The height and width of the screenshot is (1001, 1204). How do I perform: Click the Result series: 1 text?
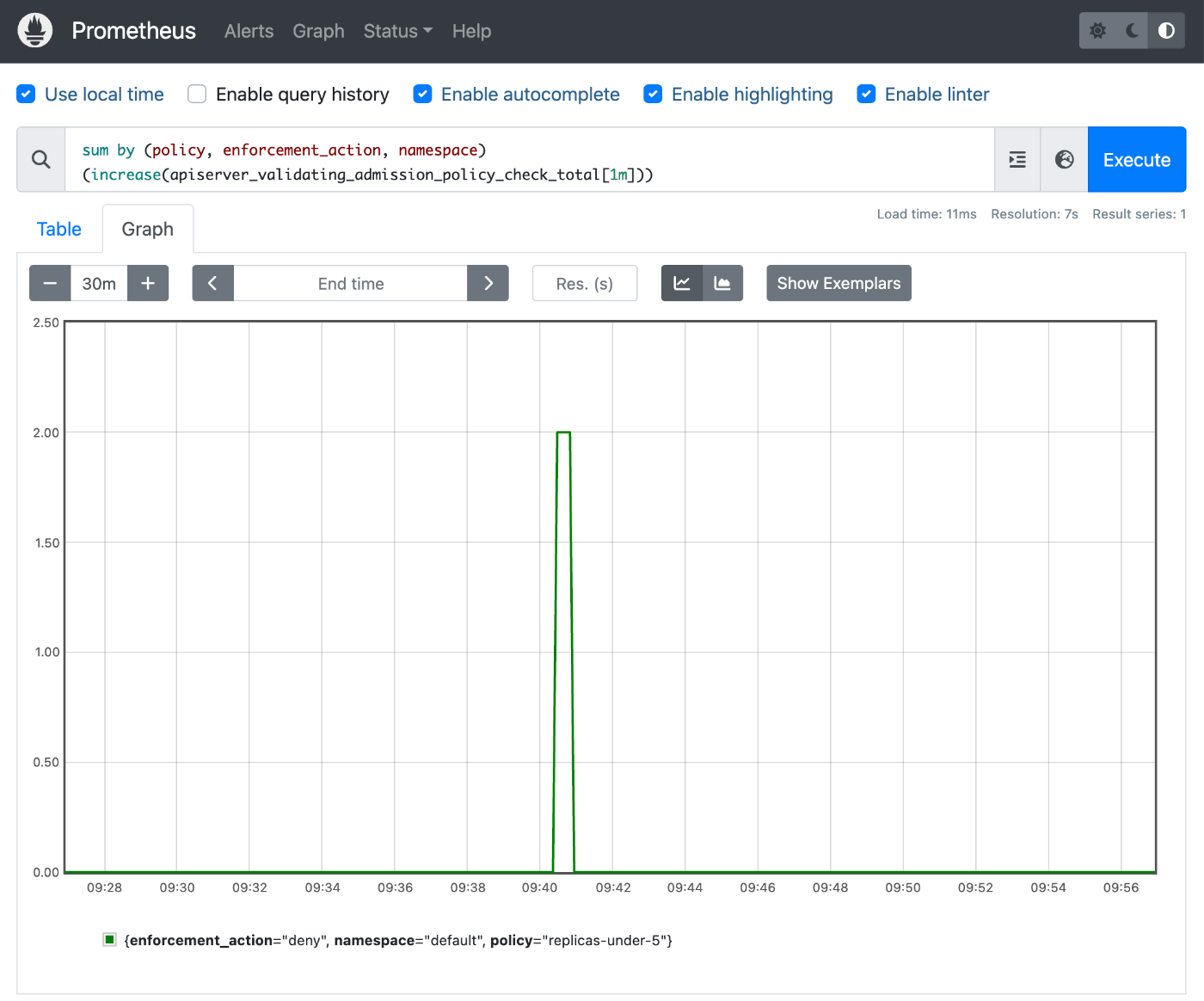[x=1139, y=214]
